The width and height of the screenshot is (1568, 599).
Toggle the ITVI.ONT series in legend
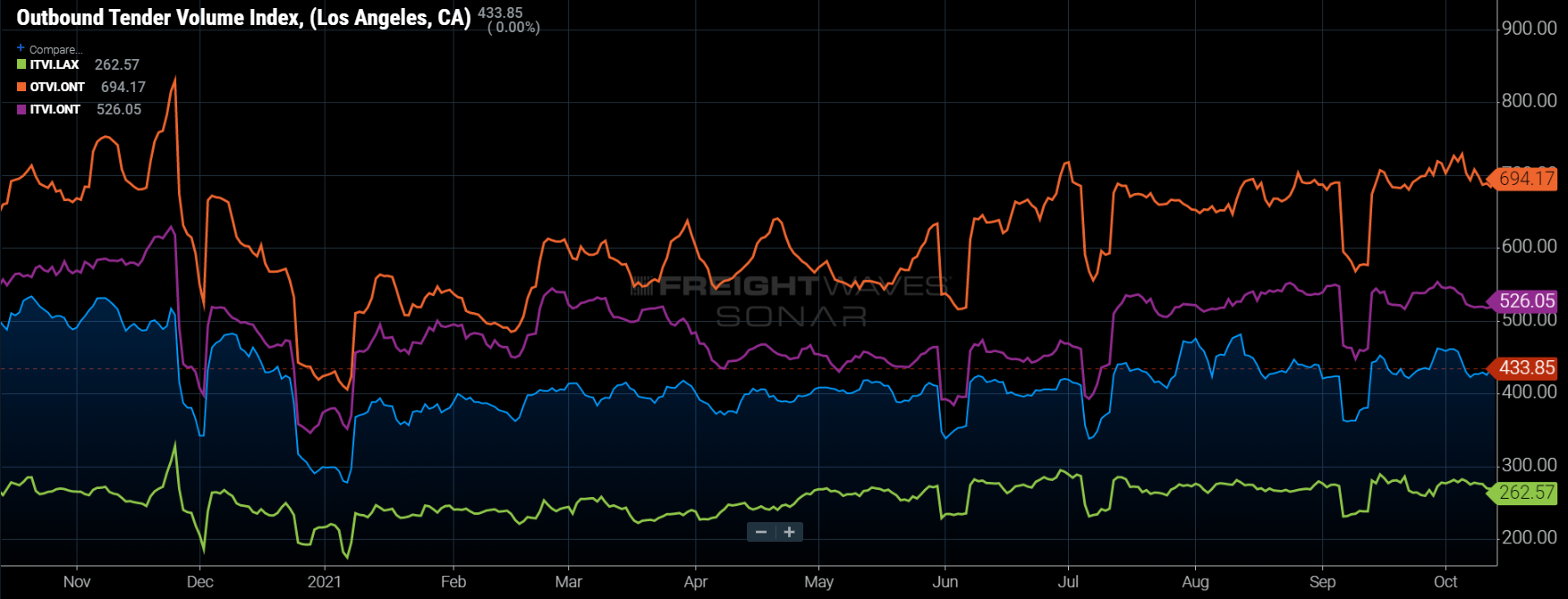click(x=55, y=109)
